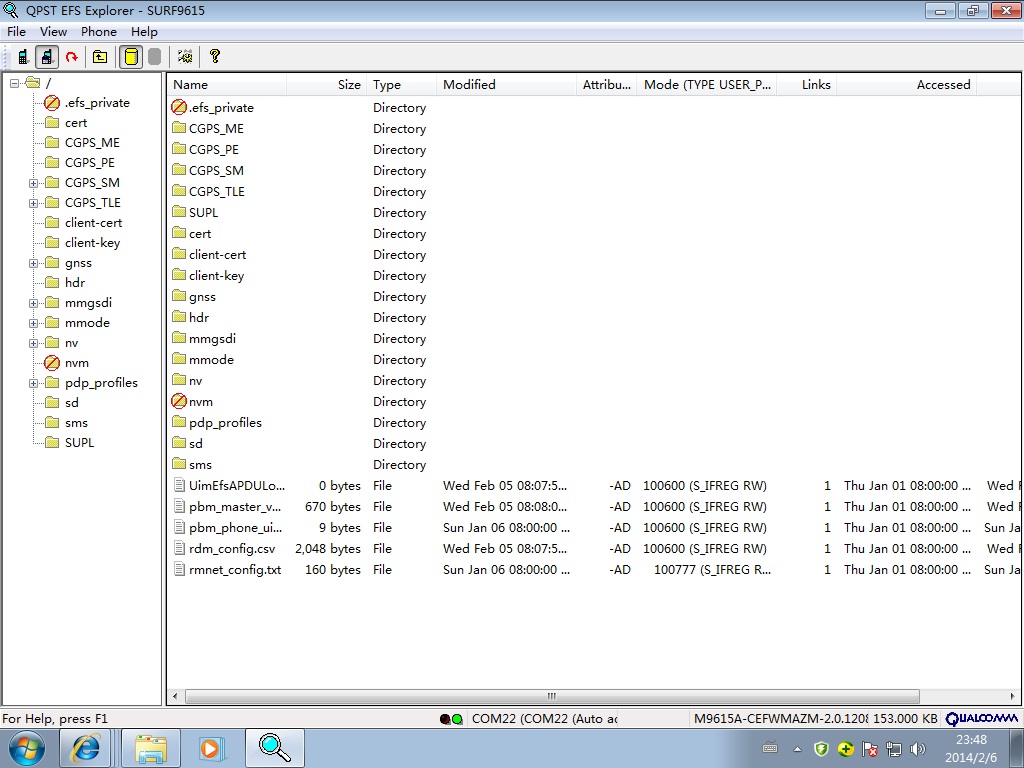Sort by the Type column header
The height and width of the screenshot is (768, 1024).
pyautogui.click(x=402, y=85)
